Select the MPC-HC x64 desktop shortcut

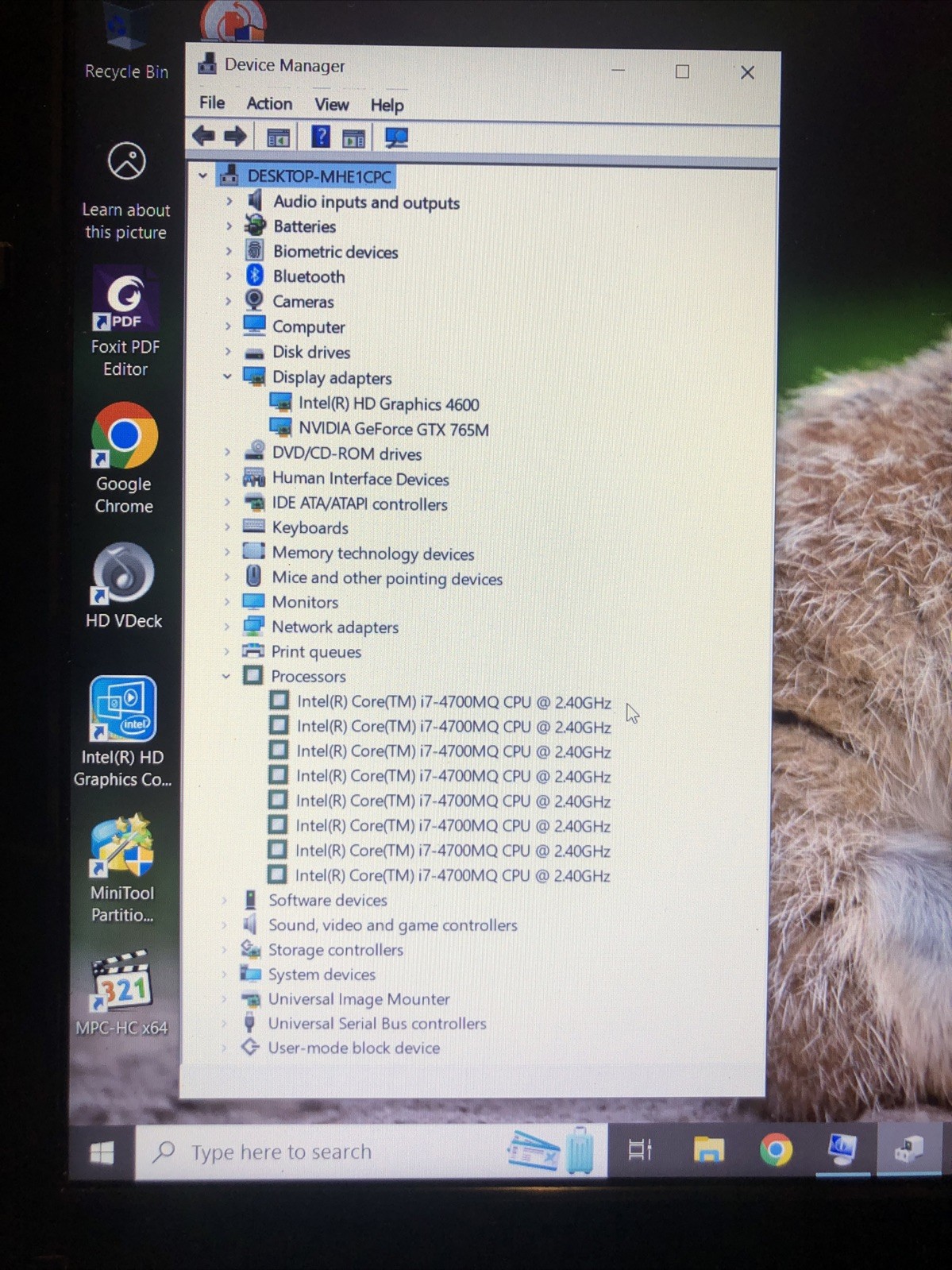pos(121,993)
